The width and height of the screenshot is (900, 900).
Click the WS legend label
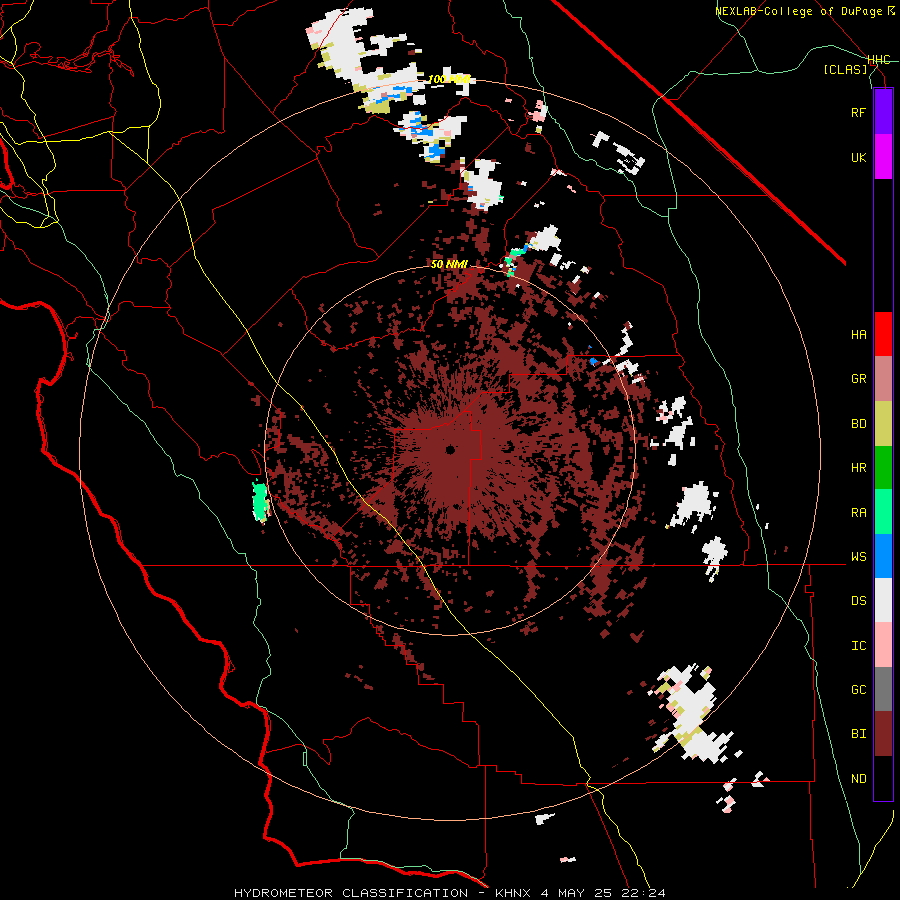pyautogui.click(x=858, y=557)
